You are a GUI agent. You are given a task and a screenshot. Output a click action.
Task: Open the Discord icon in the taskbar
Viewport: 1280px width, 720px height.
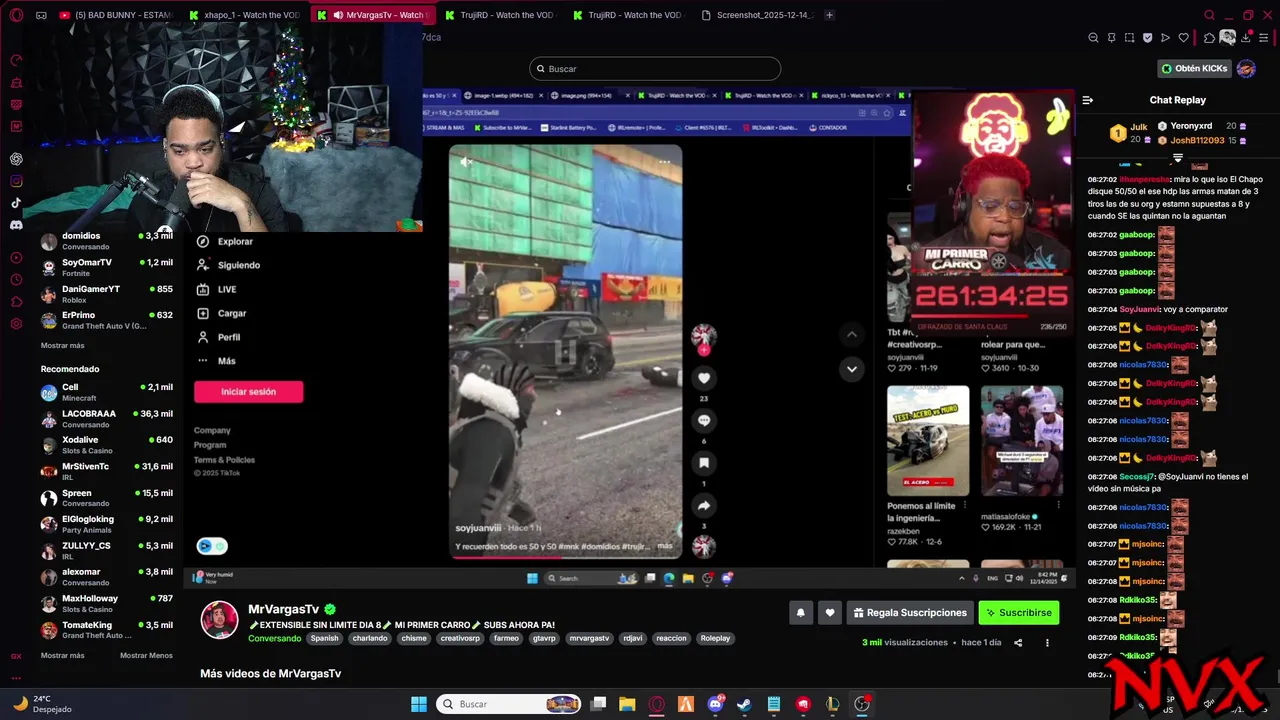pos(715,704)
